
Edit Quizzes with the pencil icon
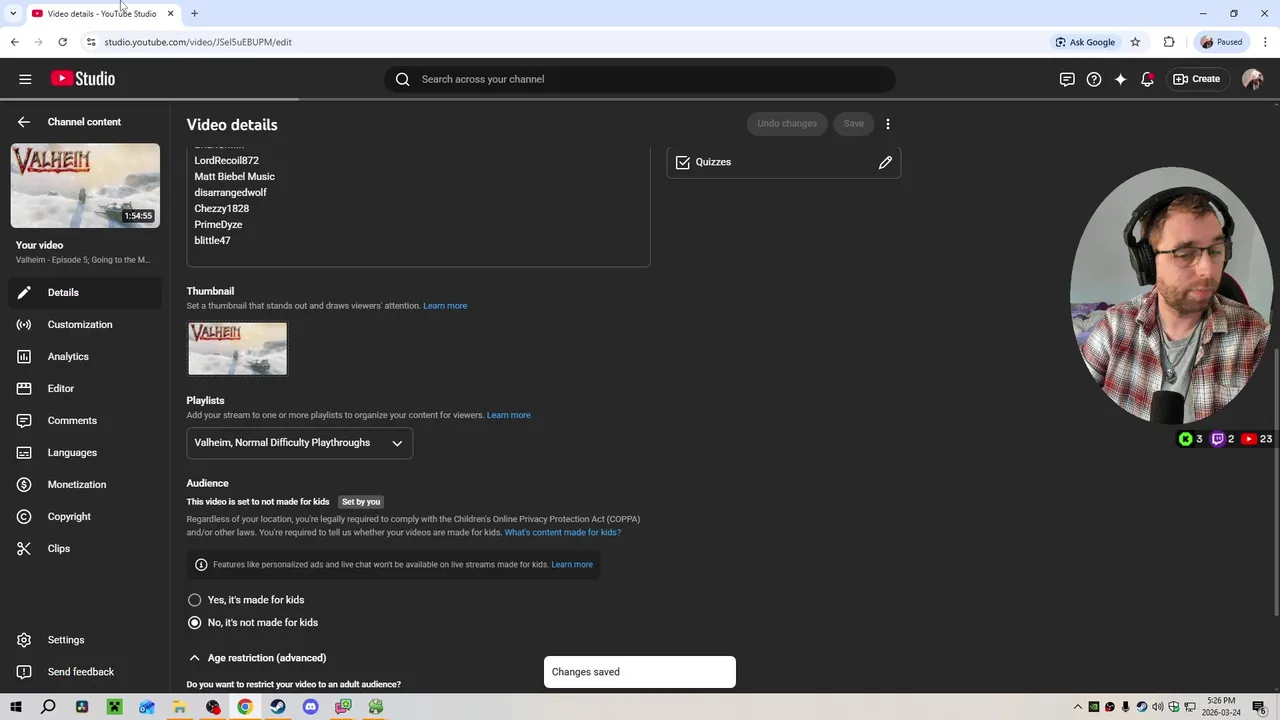point(885,162)
